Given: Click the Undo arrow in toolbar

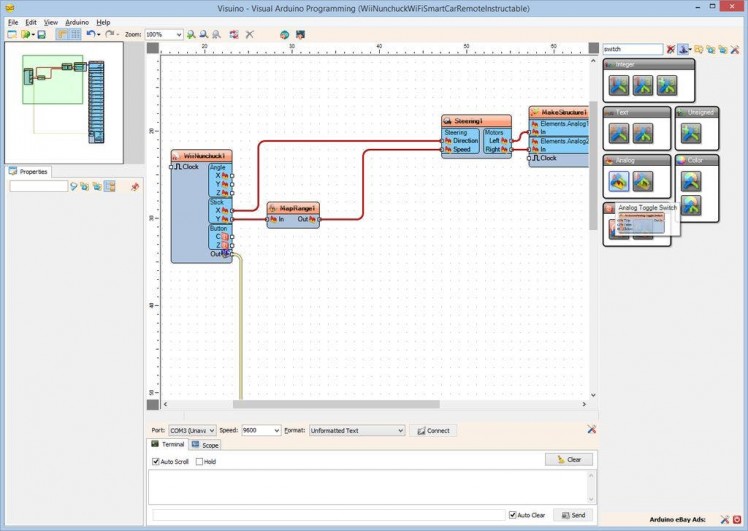Looking at the screenshot, I should pyautogui.click(x=90, y=34).
